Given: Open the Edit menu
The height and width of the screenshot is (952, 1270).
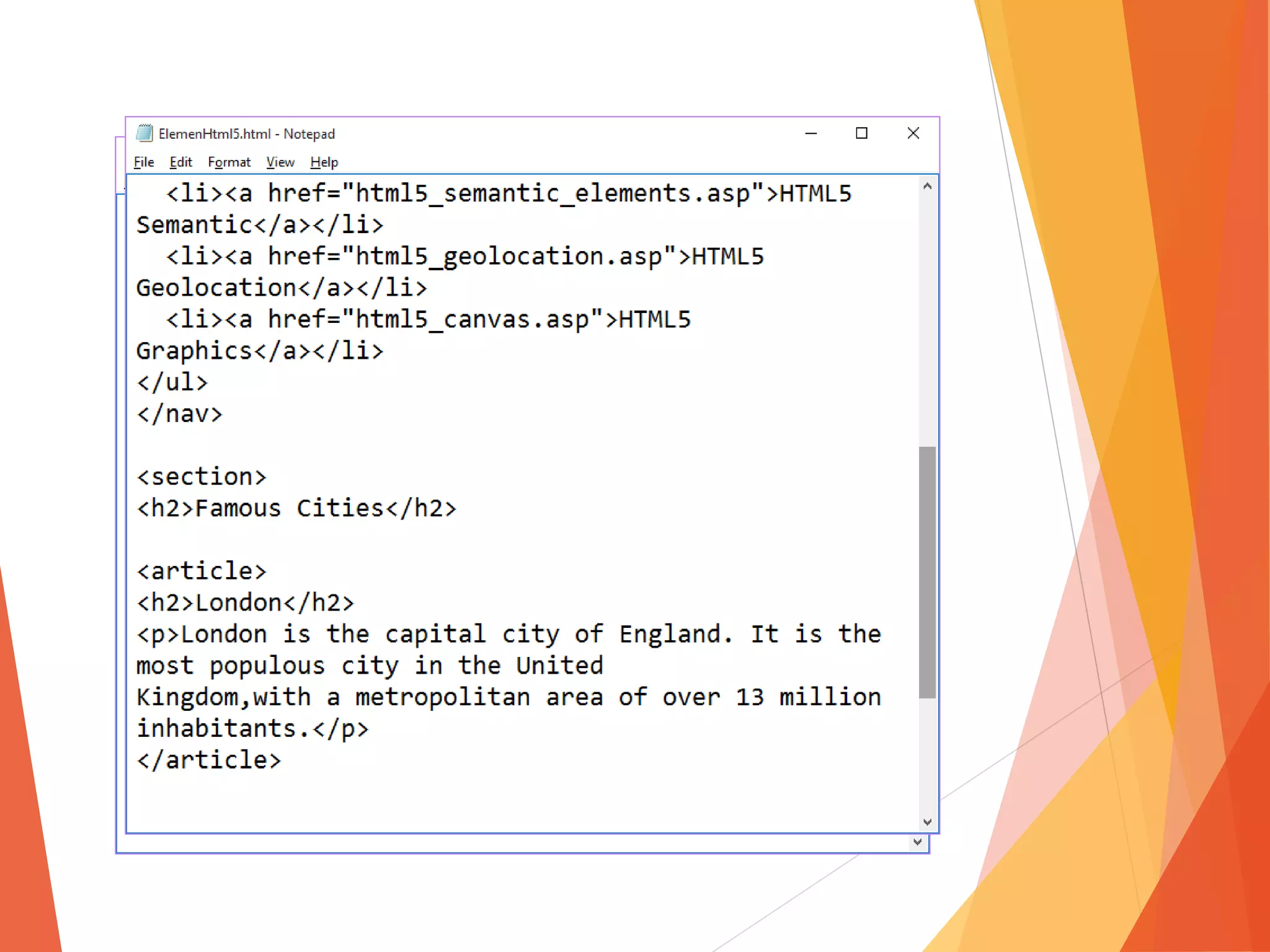Looking at the screenshot, I should [180, 162].
